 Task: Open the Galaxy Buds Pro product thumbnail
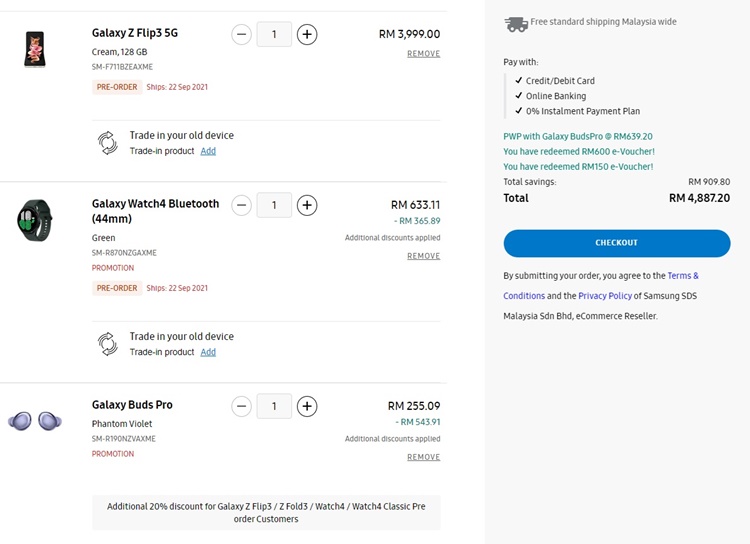(35, 421)
